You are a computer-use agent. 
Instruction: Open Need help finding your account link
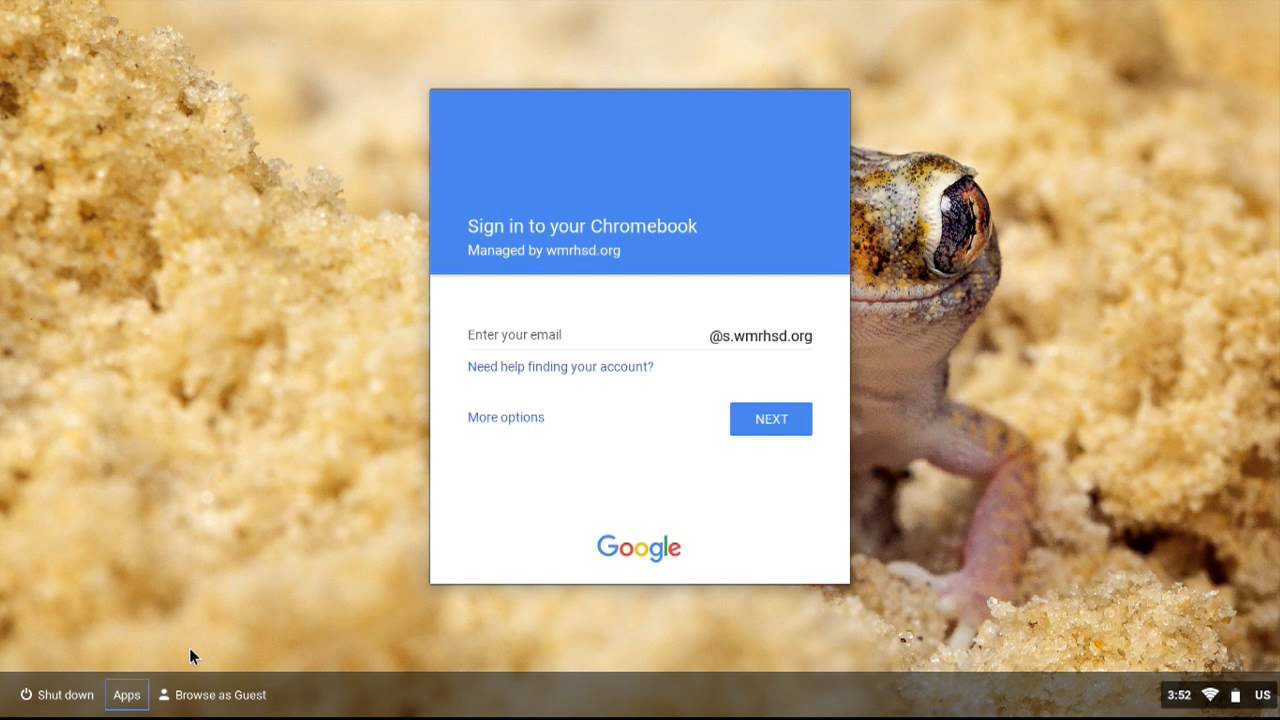pos(560,367)
